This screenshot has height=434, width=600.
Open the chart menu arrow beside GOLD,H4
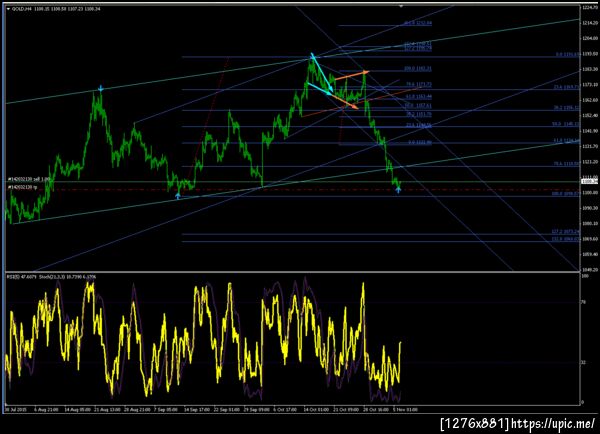point(8,8)
